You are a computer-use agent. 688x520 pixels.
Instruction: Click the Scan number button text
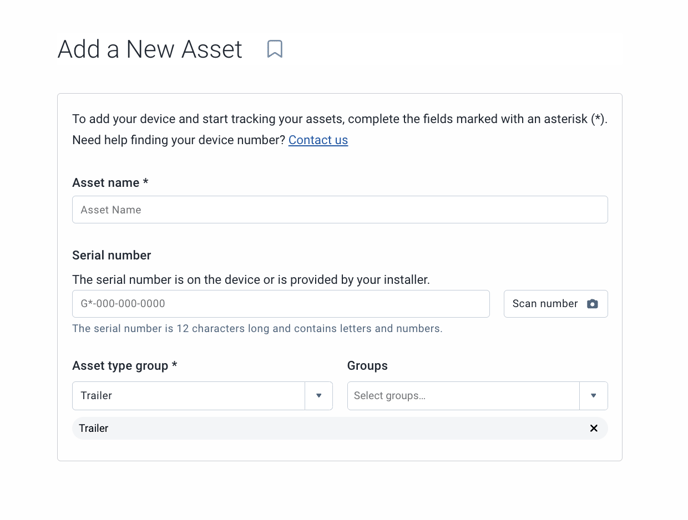(545, 304)
